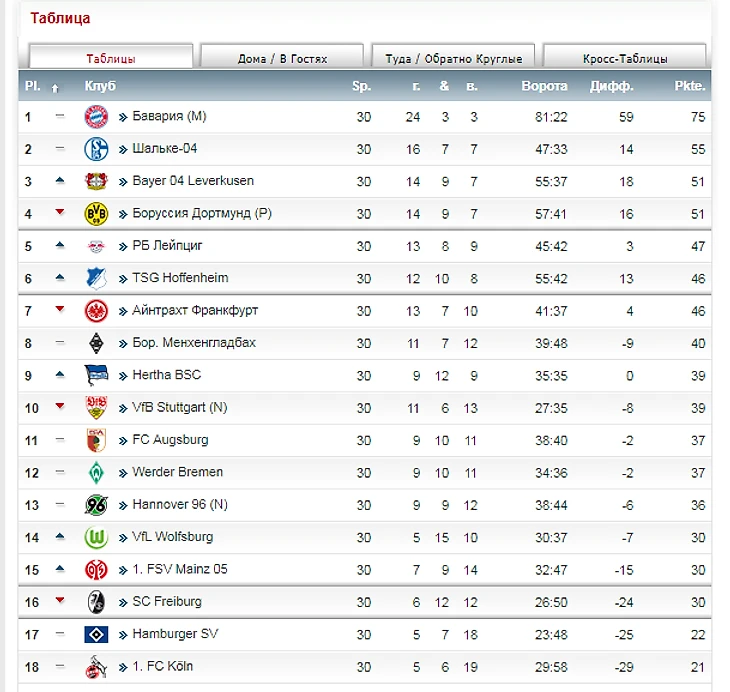
Task: Click the RB Leipzig club logo
Action: [x=95, y=246]
